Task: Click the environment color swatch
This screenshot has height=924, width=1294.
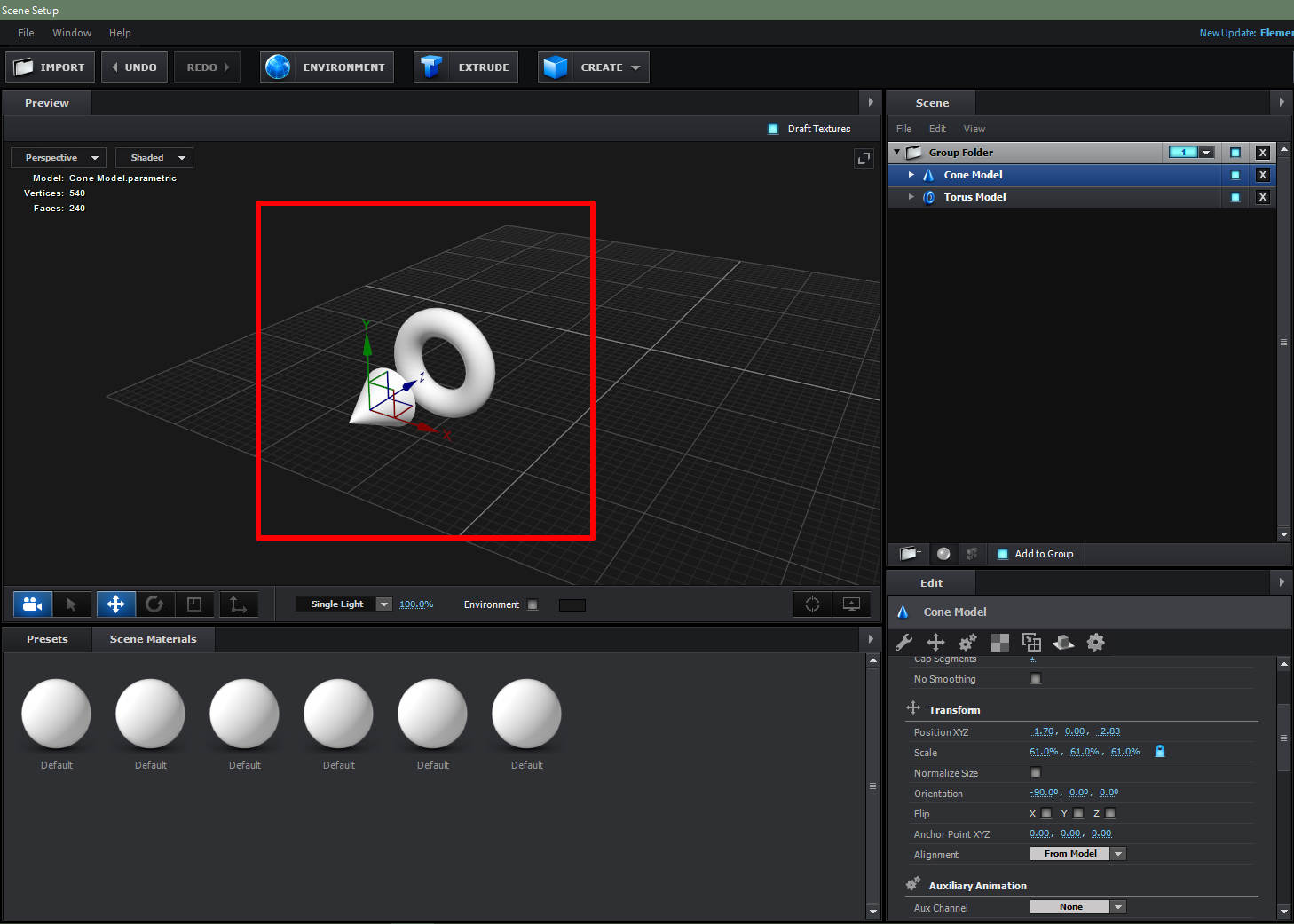Action: 572,604
